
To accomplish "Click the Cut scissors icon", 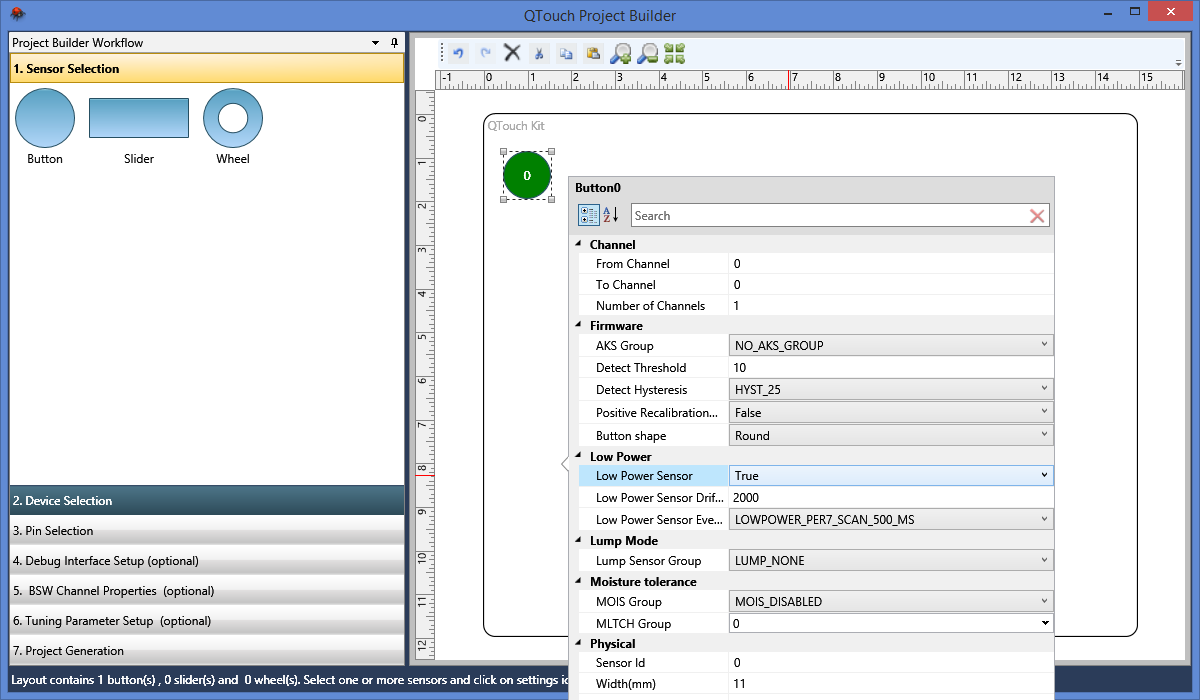I will (x=538, y=53).
